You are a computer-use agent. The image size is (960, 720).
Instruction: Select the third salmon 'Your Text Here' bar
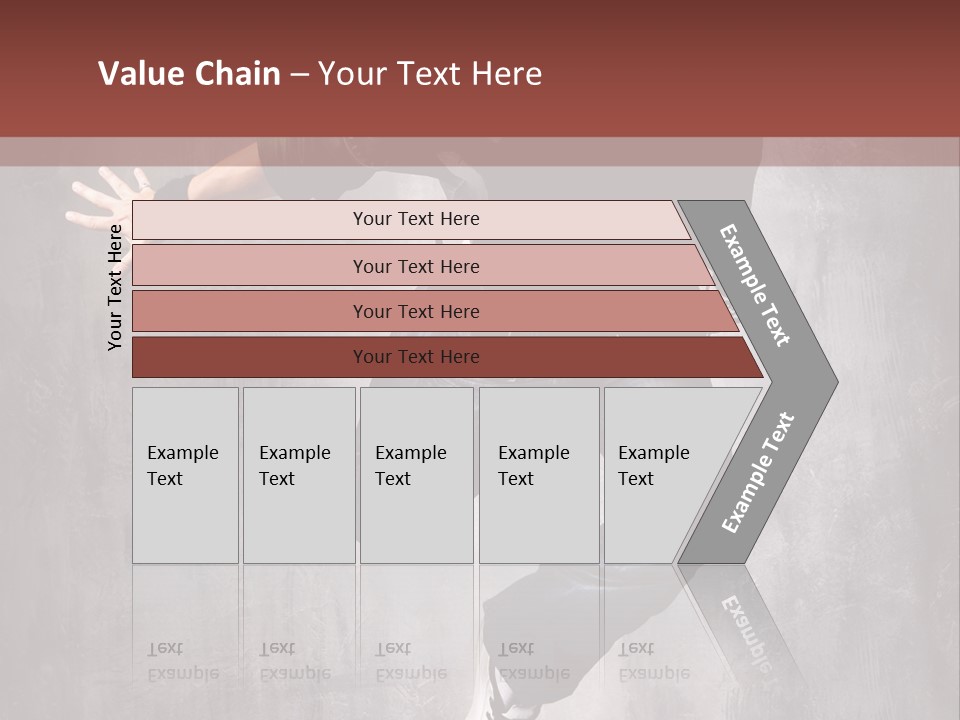(x=435, y=311)
